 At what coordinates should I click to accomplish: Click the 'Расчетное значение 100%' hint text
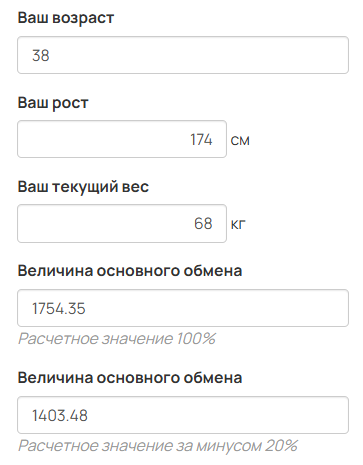click(117, 339)
